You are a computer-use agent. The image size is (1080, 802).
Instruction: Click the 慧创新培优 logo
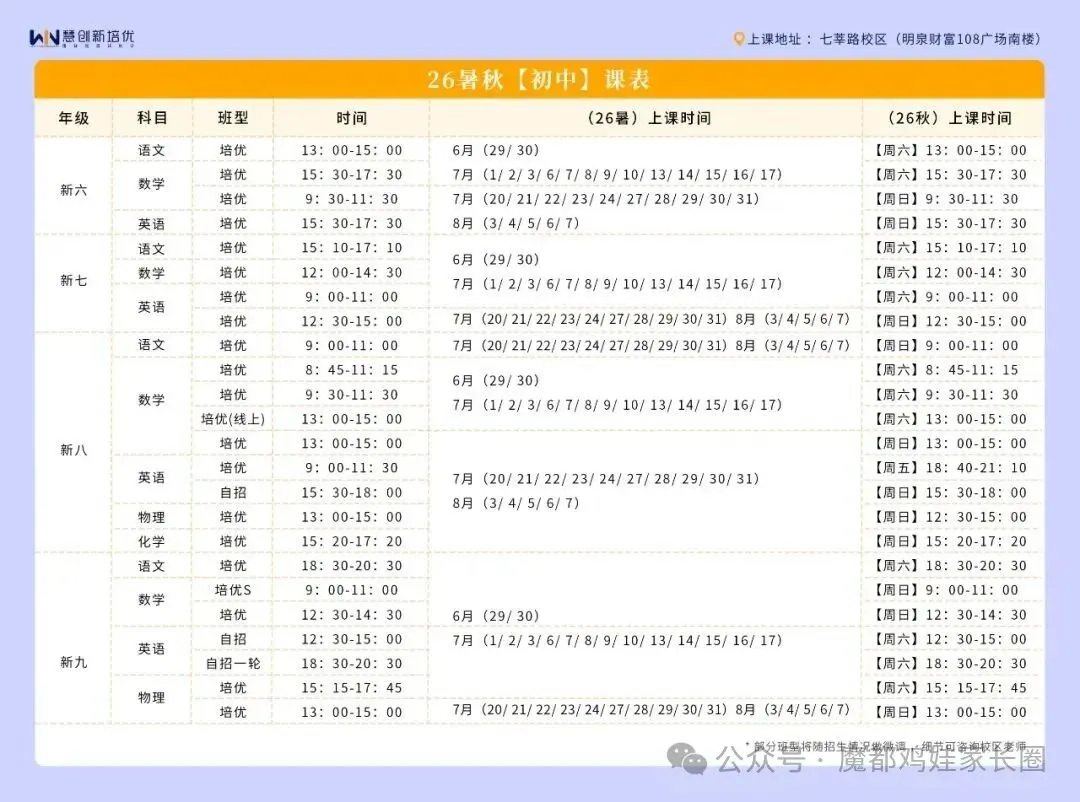81,37
